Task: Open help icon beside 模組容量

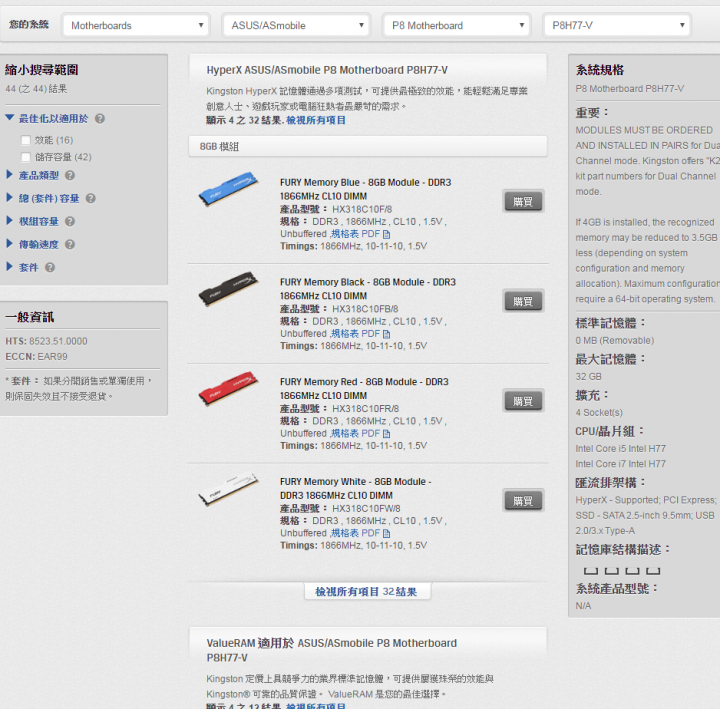Action: (x=70, y=221)
